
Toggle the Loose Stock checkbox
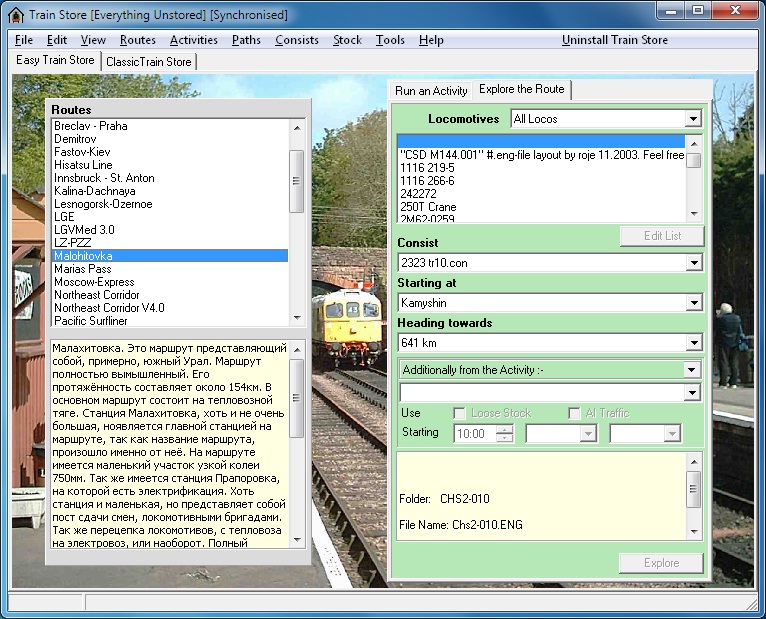pos(460,413)
